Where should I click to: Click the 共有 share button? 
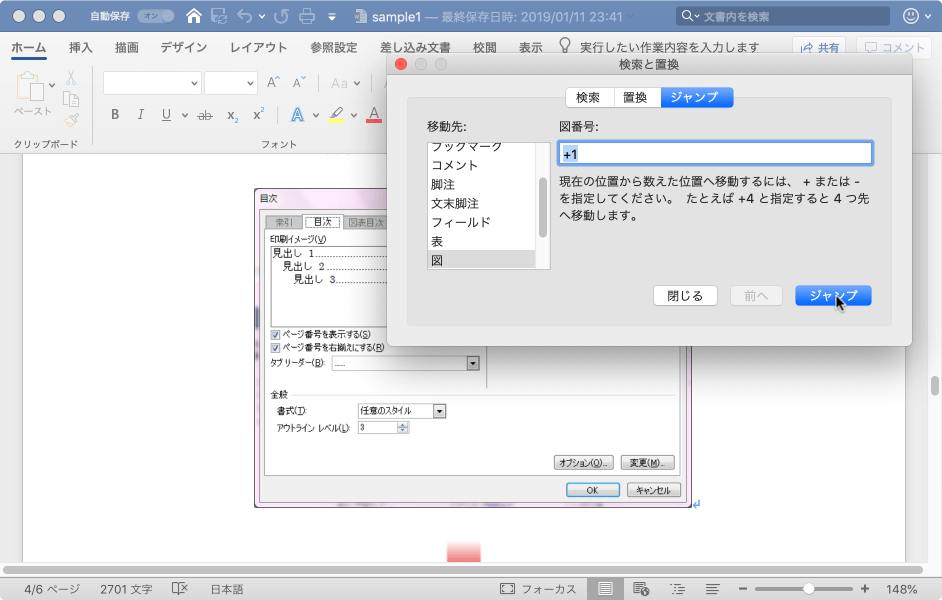coord(819,47)
